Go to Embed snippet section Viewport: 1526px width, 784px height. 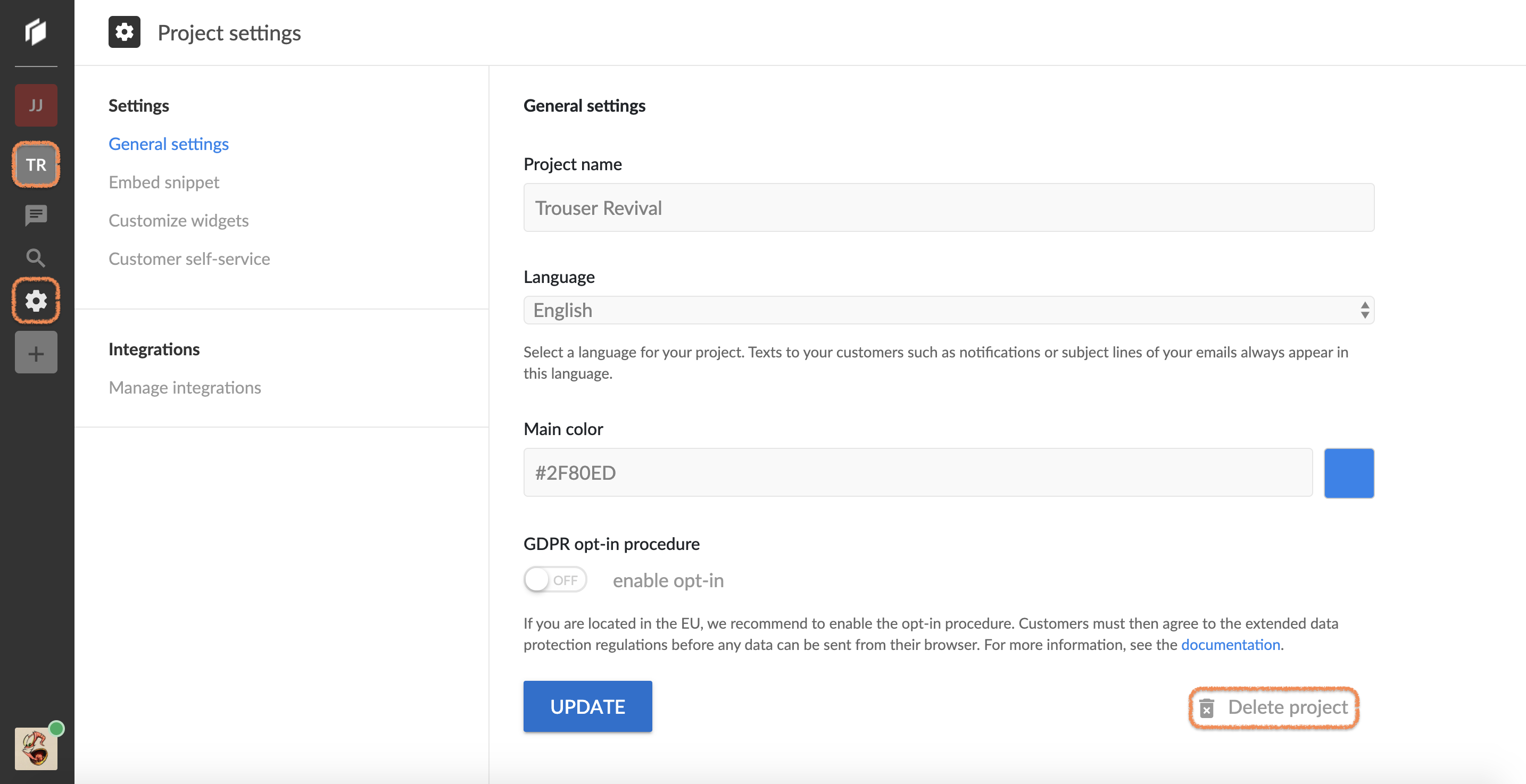coord(163,182)
